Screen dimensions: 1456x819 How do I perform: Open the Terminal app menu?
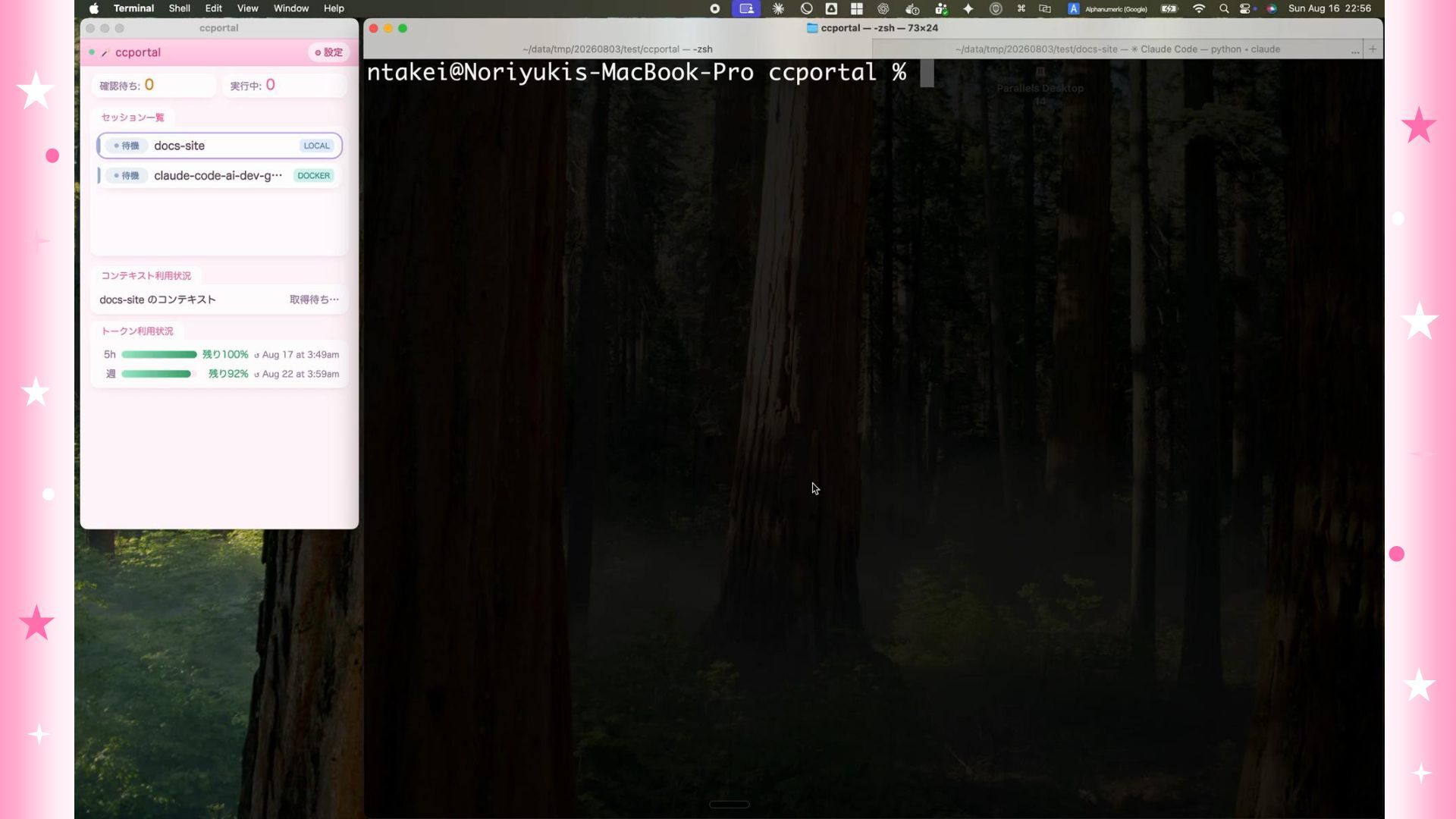133,8
